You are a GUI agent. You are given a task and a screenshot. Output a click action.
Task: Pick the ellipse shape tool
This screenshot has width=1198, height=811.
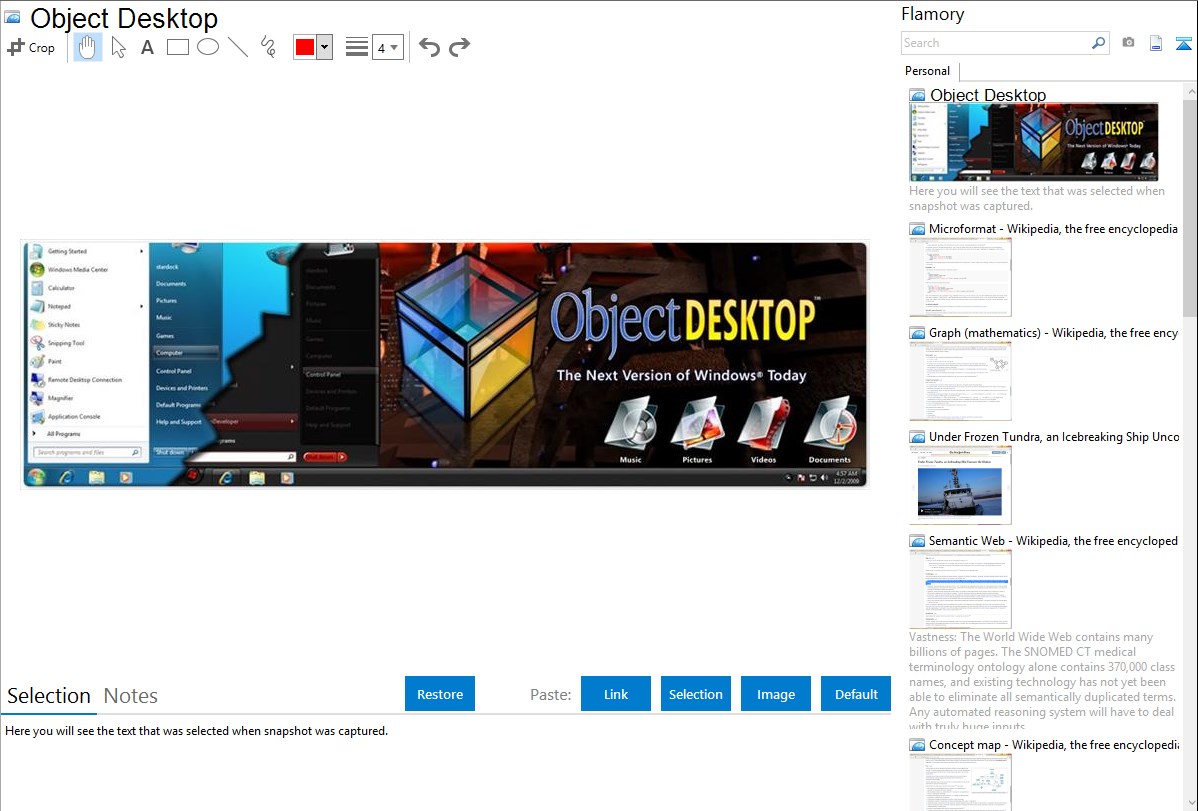click(x=208, y=47)
